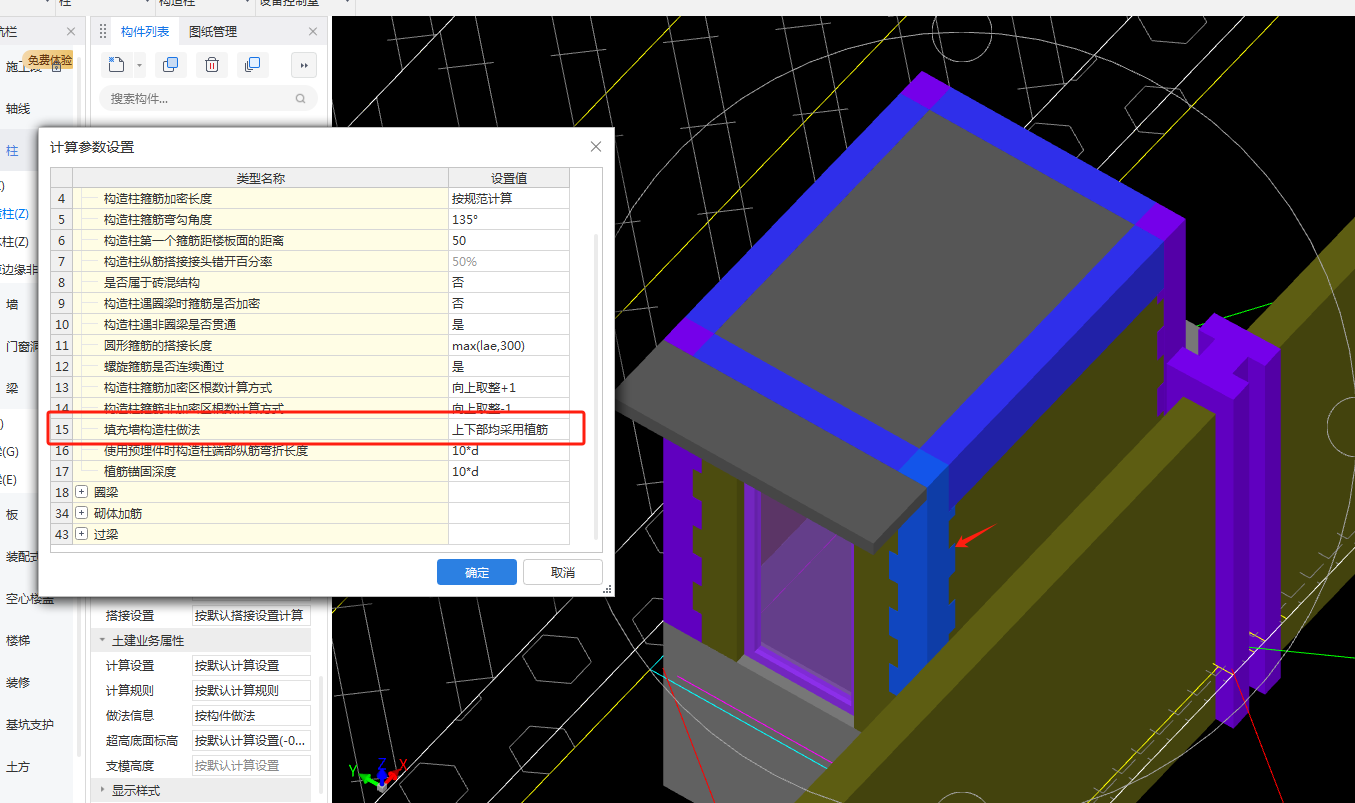Focus the 搜索构件 search field
Image resolution: width=1355 pixels, height=803 pixels.
pos(208,98)
